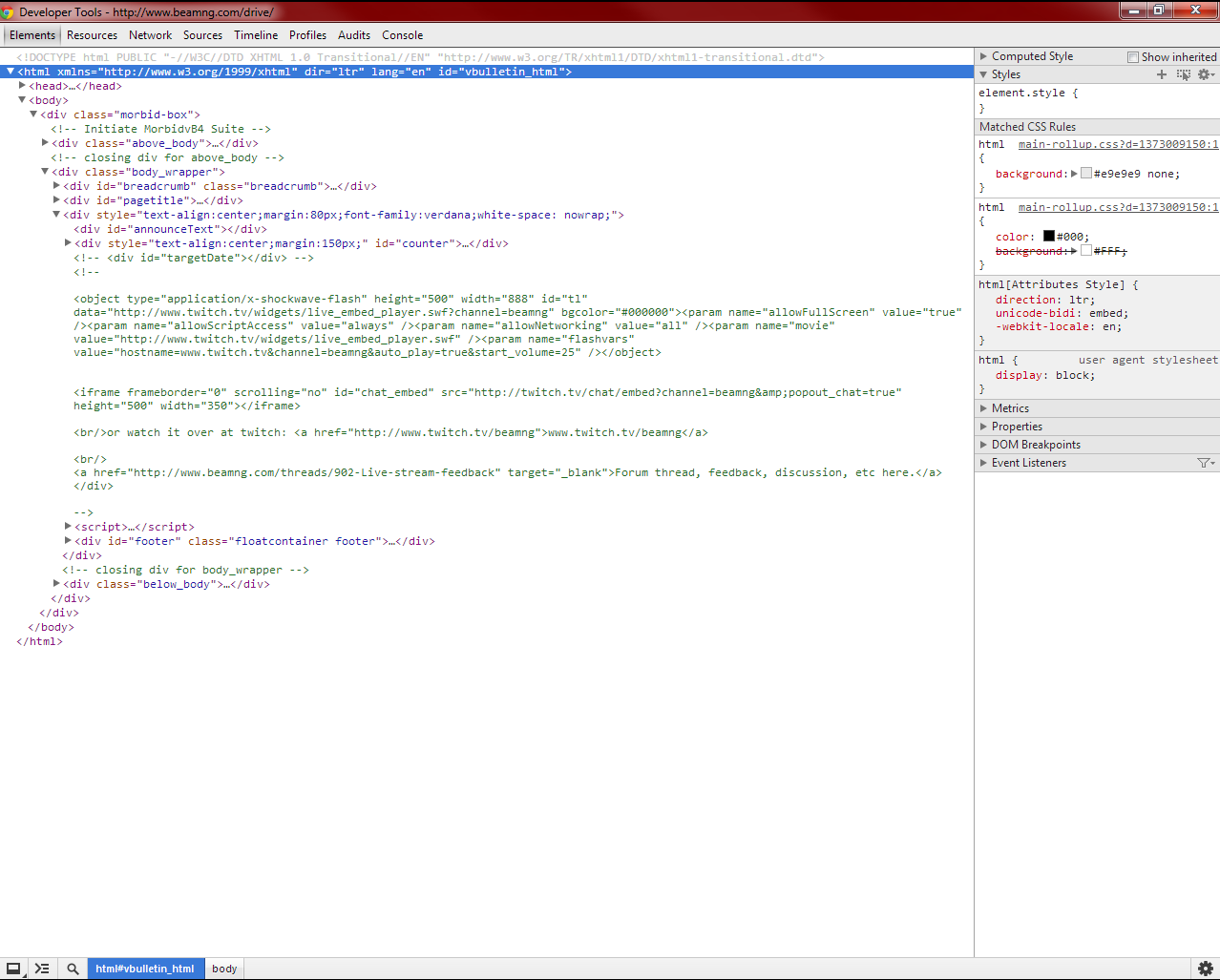1220x980 pixels.
Task: Select 'closing div for above_body' comment
Action: click(x=168, y=157)
